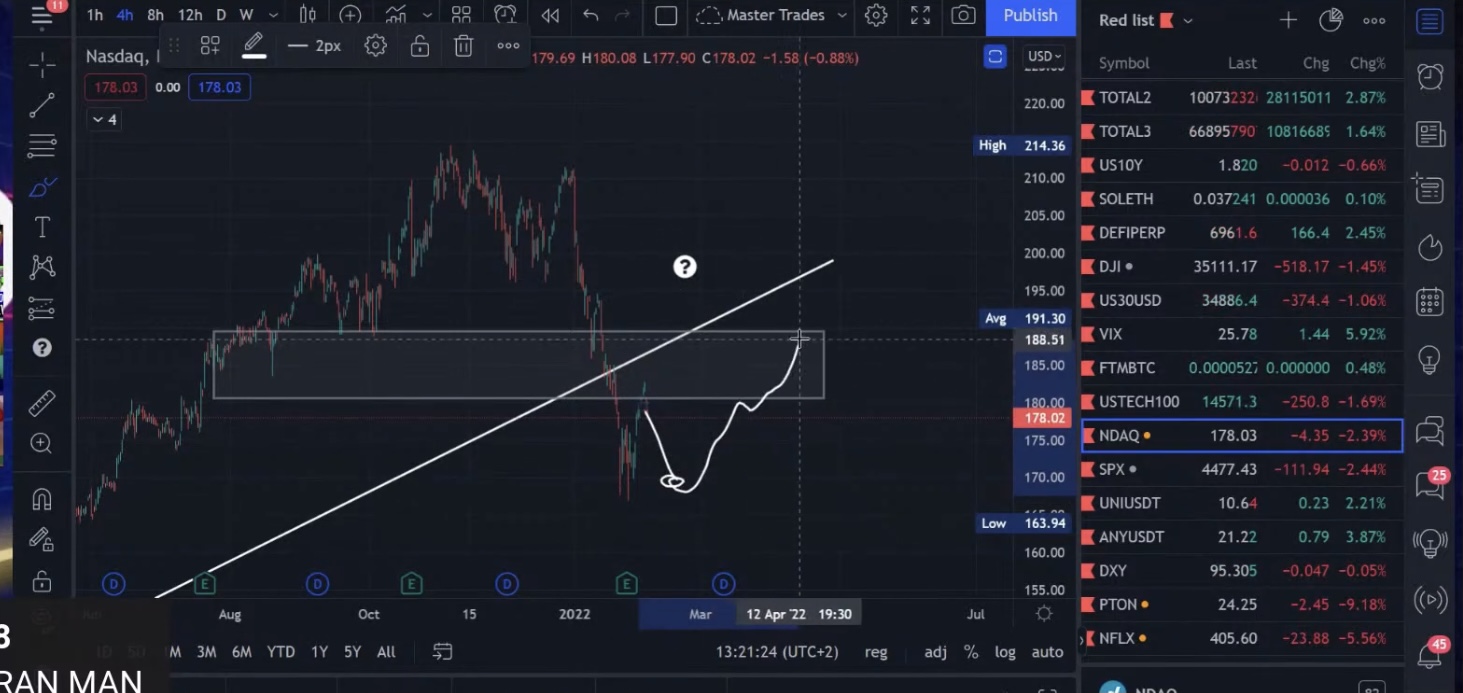Switch to the 12h timeframe
Screen dimensions: 1463x693
(x=190, y=15)
